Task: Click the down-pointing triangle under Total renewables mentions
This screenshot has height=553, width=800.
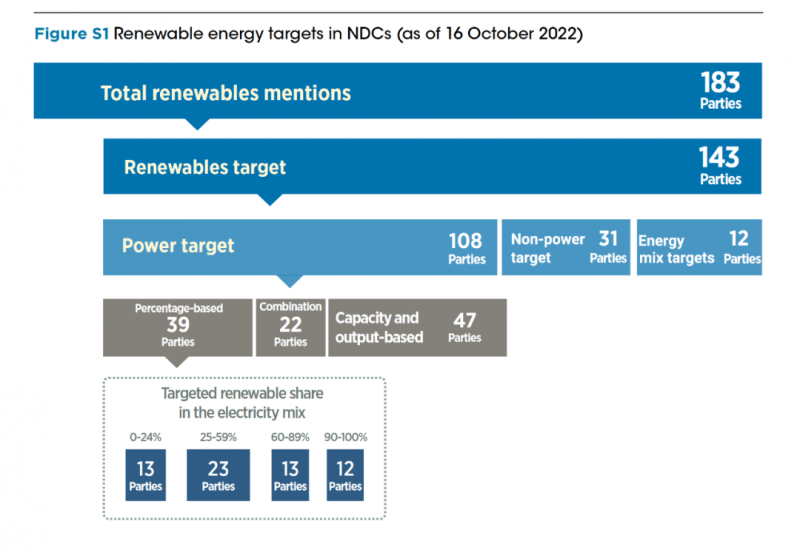Action: coord(198,124)
